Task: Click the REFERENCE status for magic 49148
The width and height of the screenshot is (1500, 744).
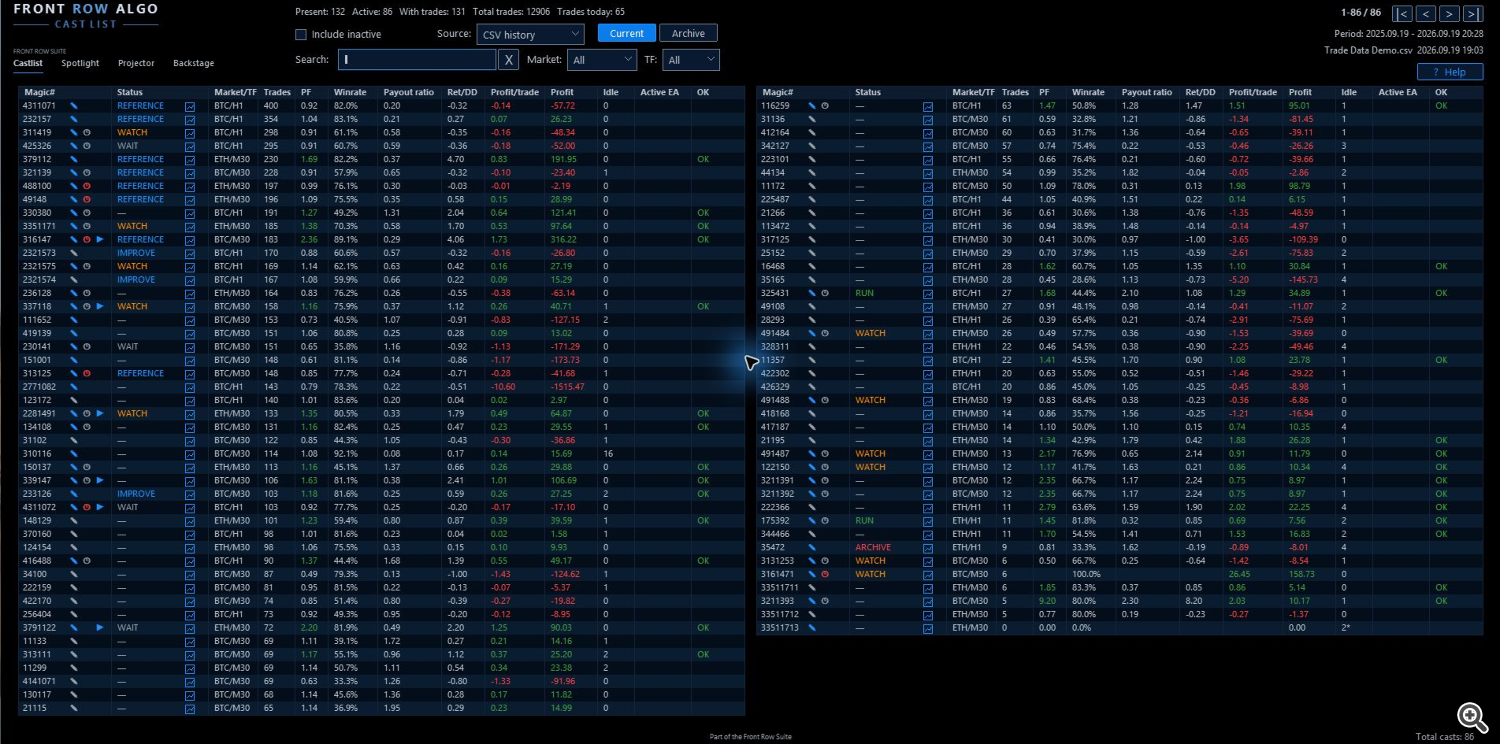Action: [140, 199]
